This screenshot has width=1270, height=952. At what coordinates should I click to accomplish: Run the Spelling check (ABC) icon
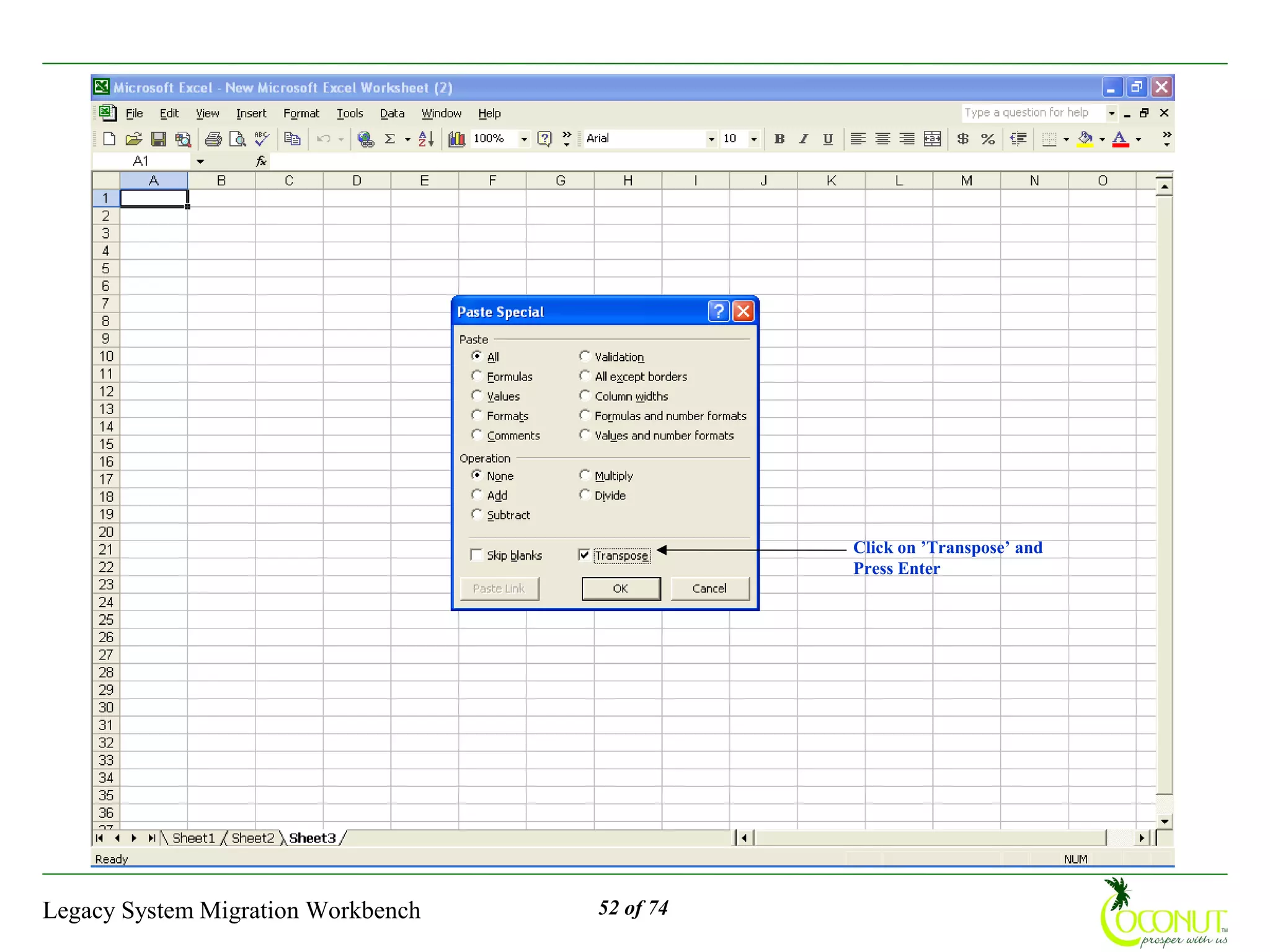[x=262, y=139]
